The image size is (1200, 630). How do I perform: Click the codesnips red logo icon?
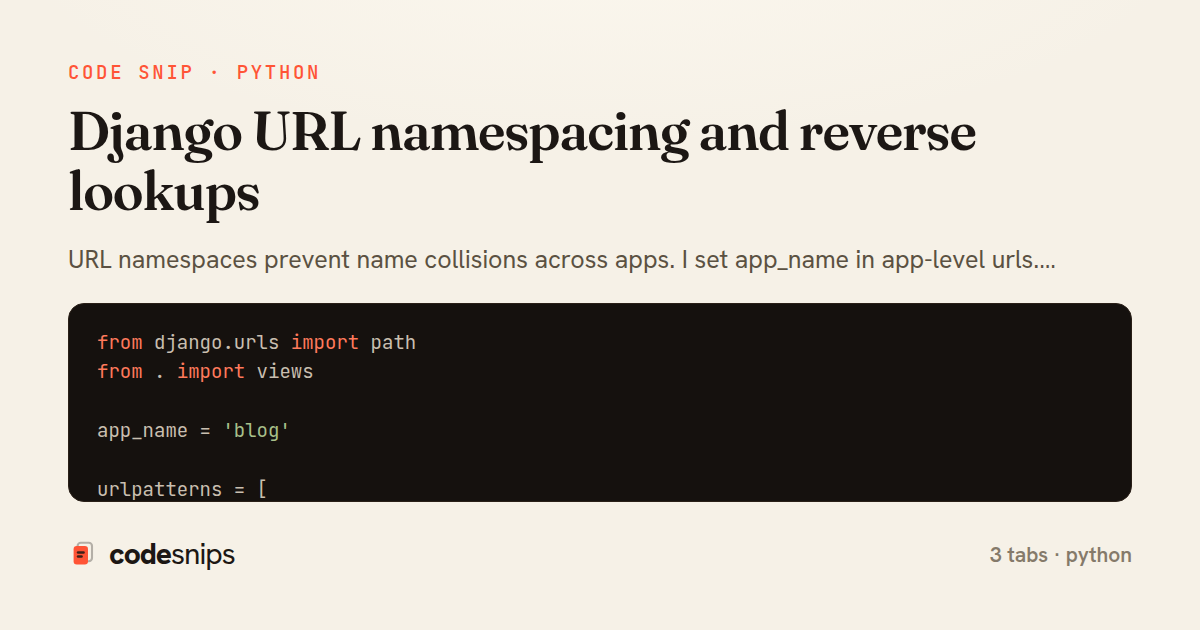83,554
